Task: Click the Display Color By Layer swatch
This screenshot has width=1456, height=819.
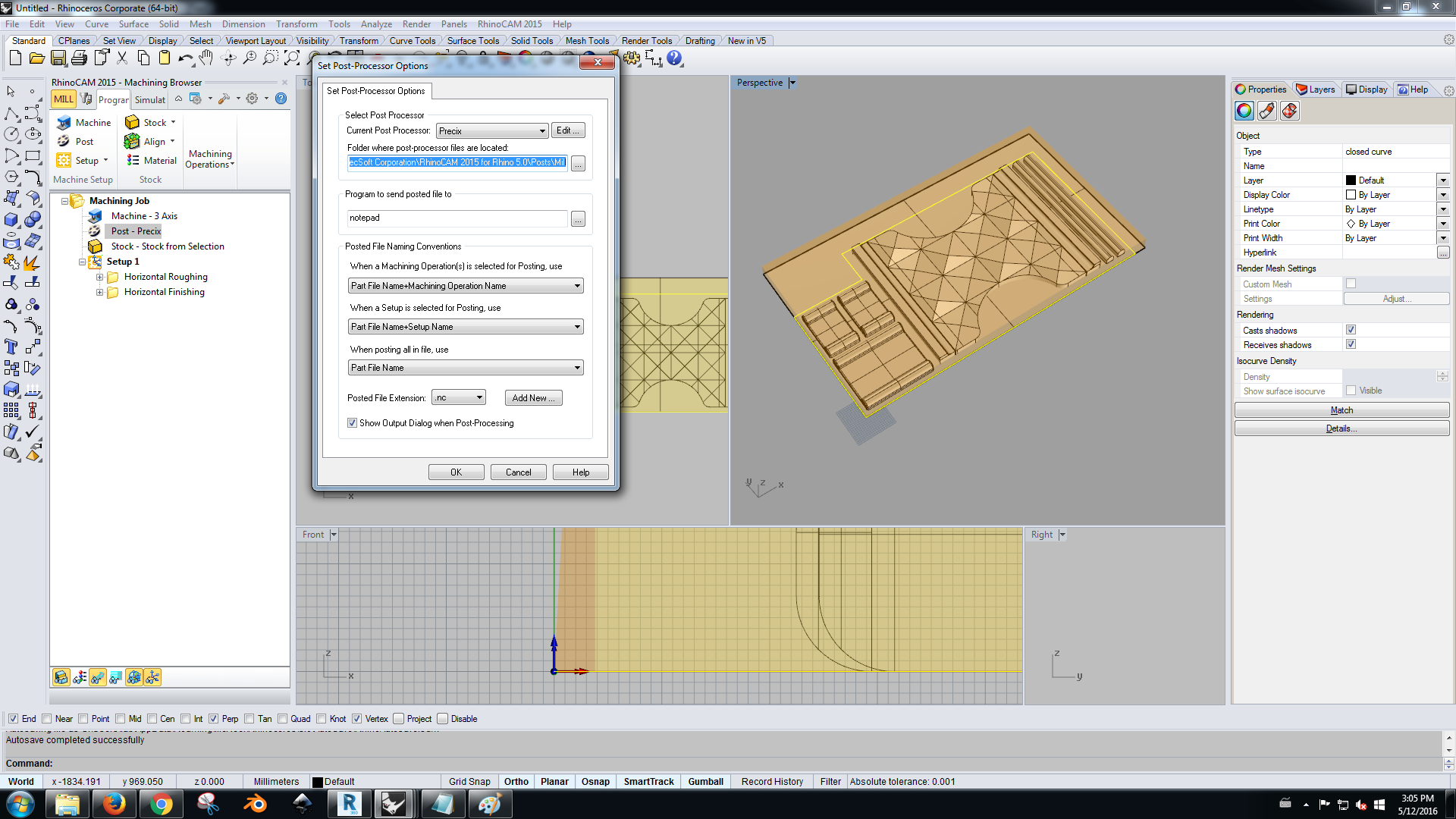Action: click(1351, 195)
